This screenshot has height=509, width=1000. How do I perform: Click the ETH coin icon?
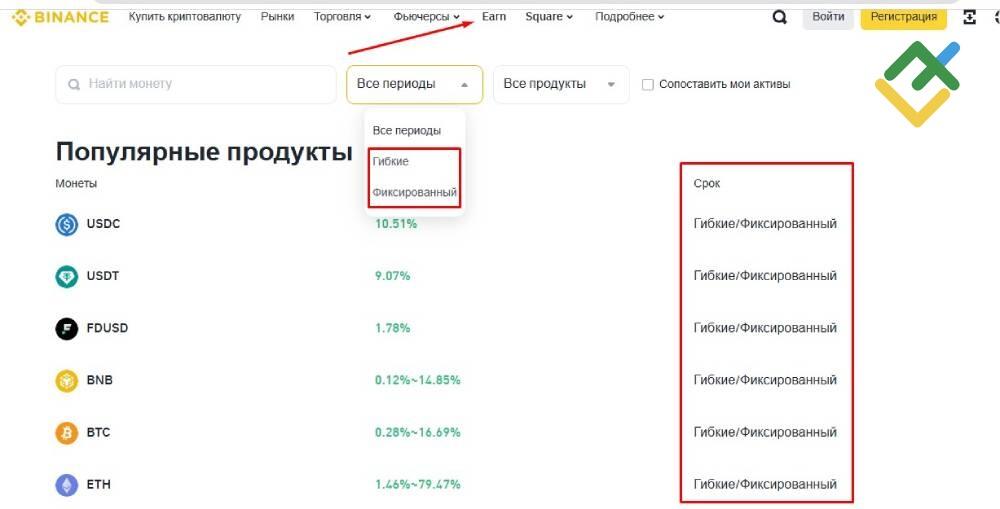[x=66, y=485]
